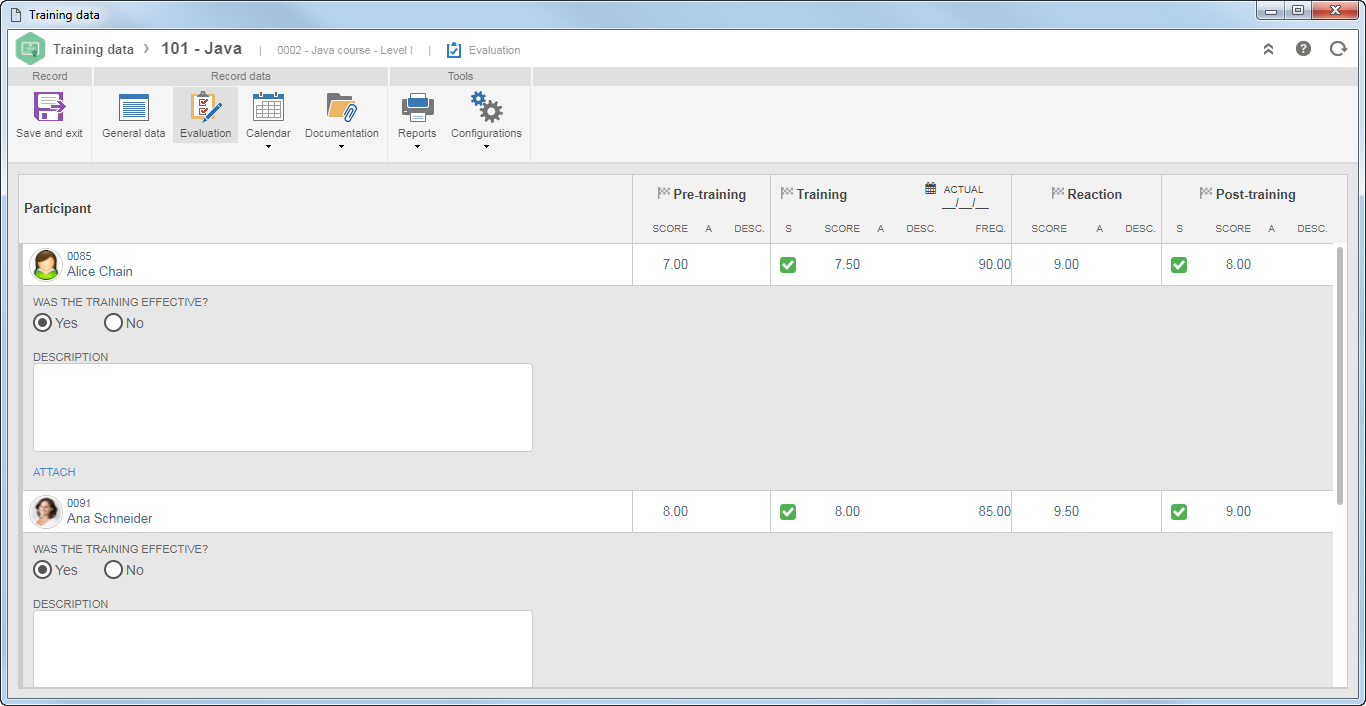Screen dimensions: 1366x706
Task: Click the Calendar icon
Action: coord(268,107)
